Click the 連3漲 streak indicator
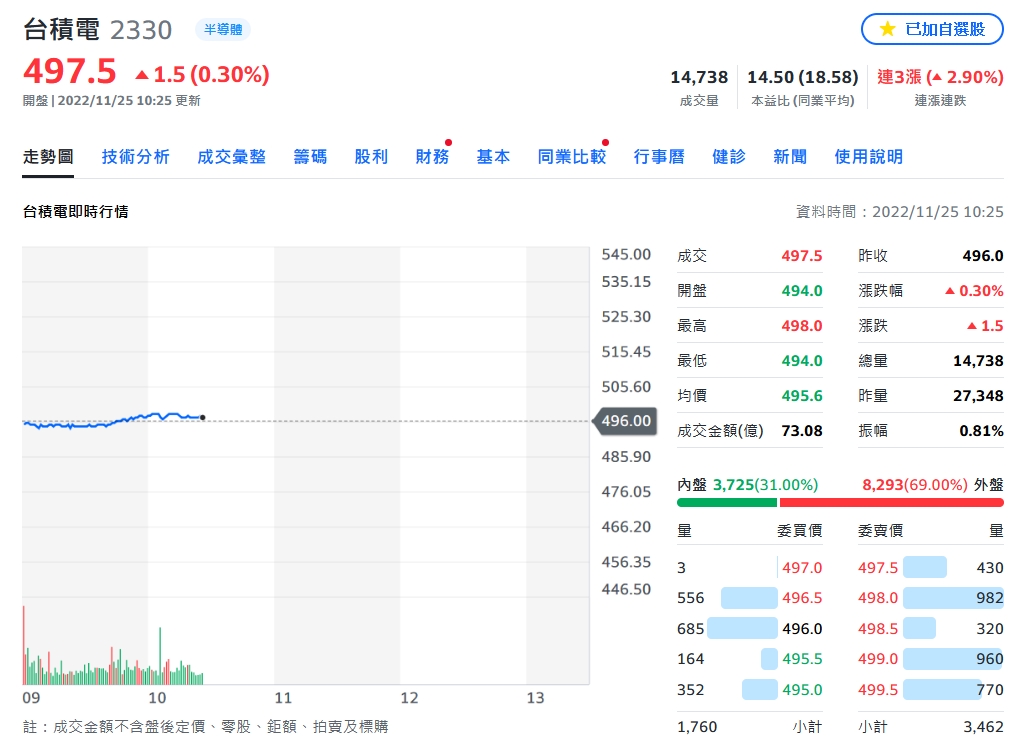This screenshot has width=1030, height=755. [940, 77]
